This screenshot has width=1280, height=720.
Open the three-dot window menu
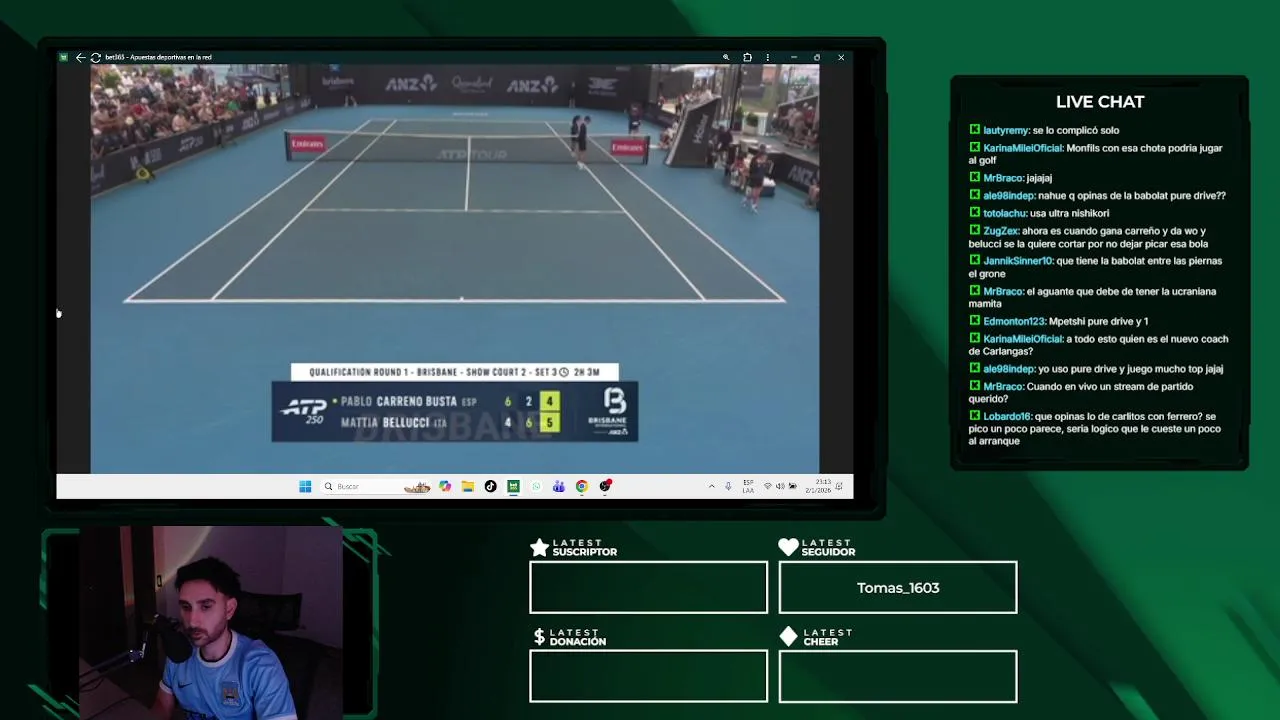click(x=767, y=57)
